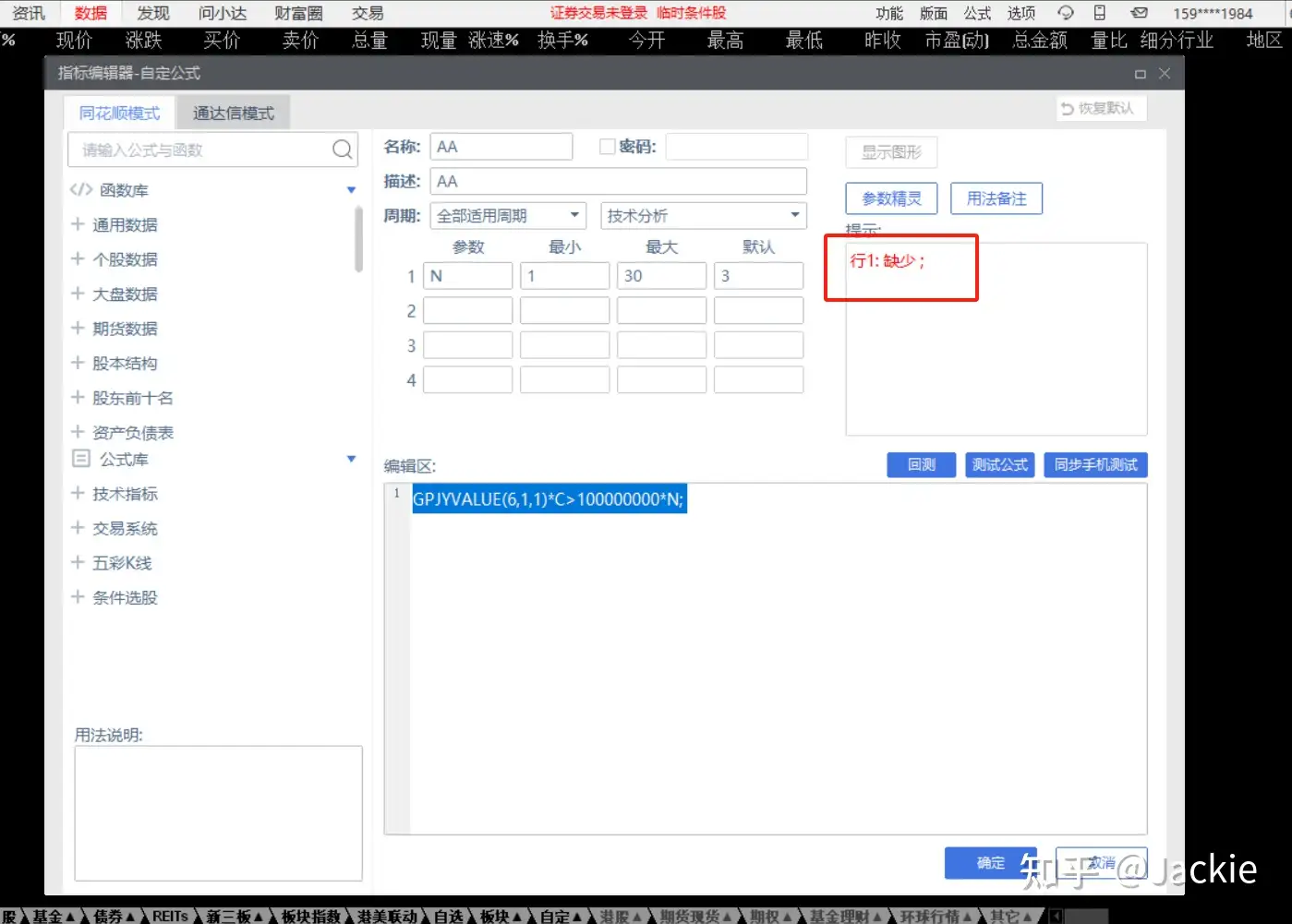Collapse the 公式库 section arrow
This screenshot has height=924, width=1292.
click(x=351, y=459)
